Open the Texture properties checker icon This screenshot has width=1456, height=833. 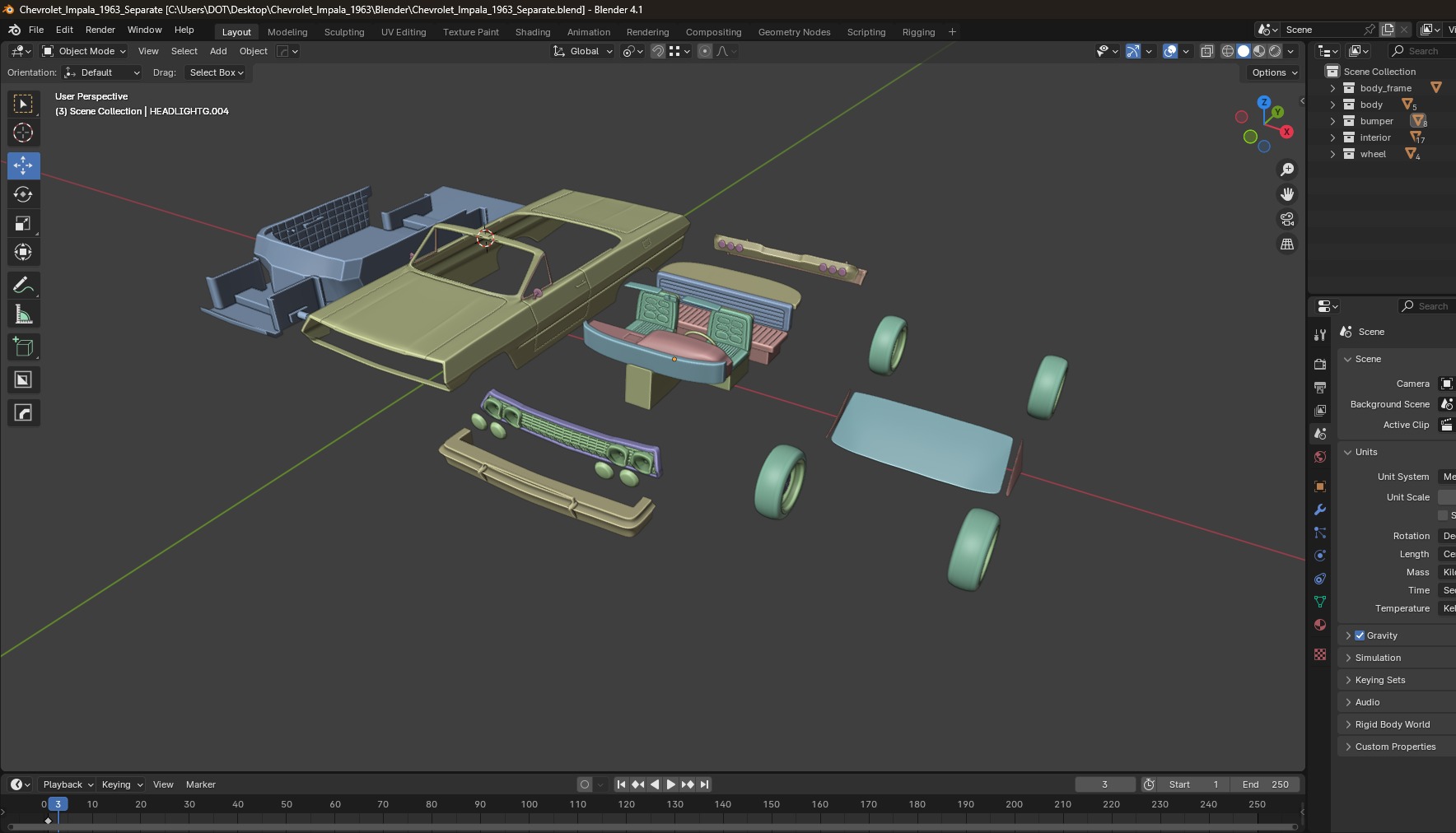click(1320, 654)
